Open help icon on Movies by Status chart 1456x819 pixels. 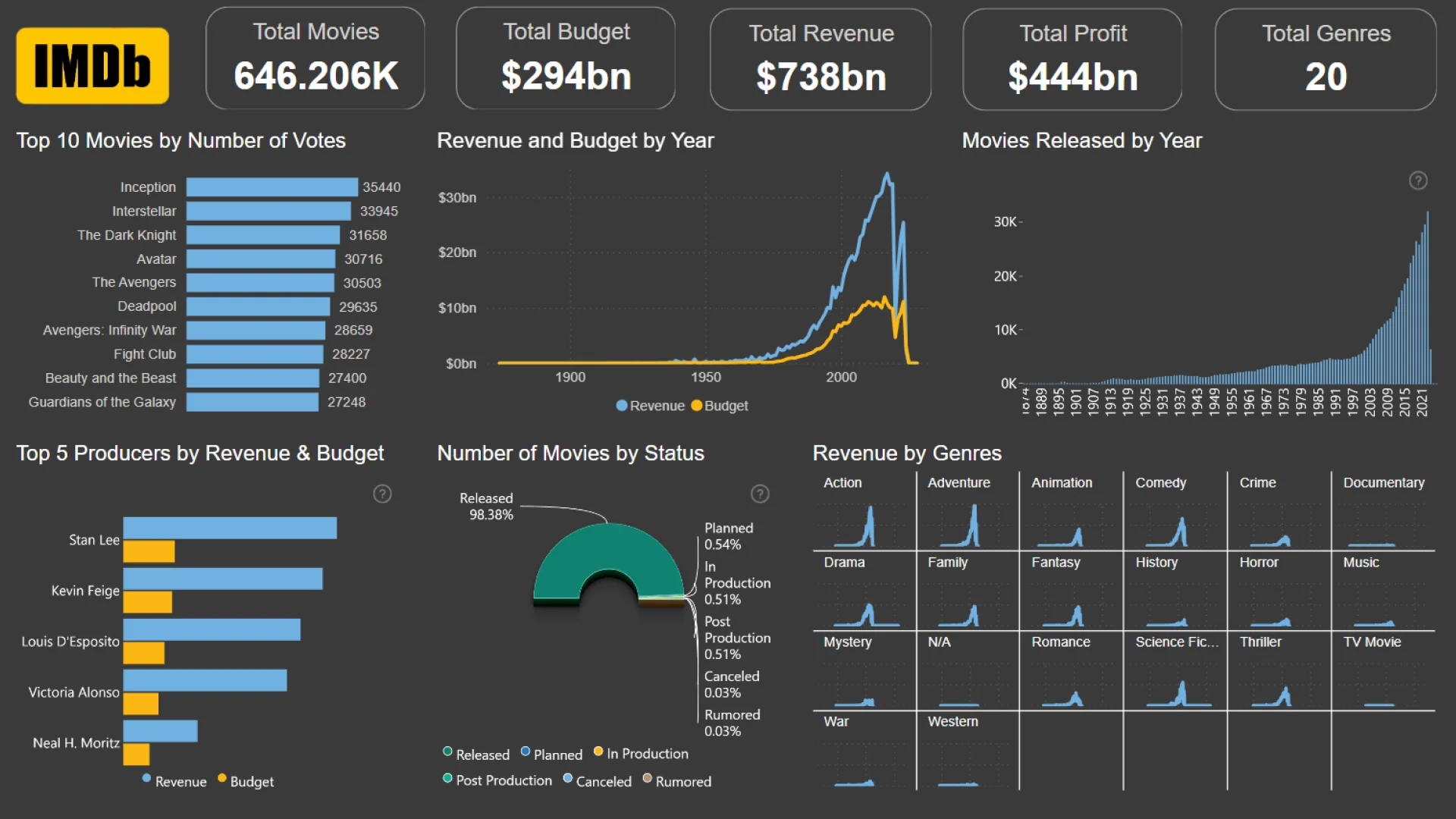[x=760, y=494]
